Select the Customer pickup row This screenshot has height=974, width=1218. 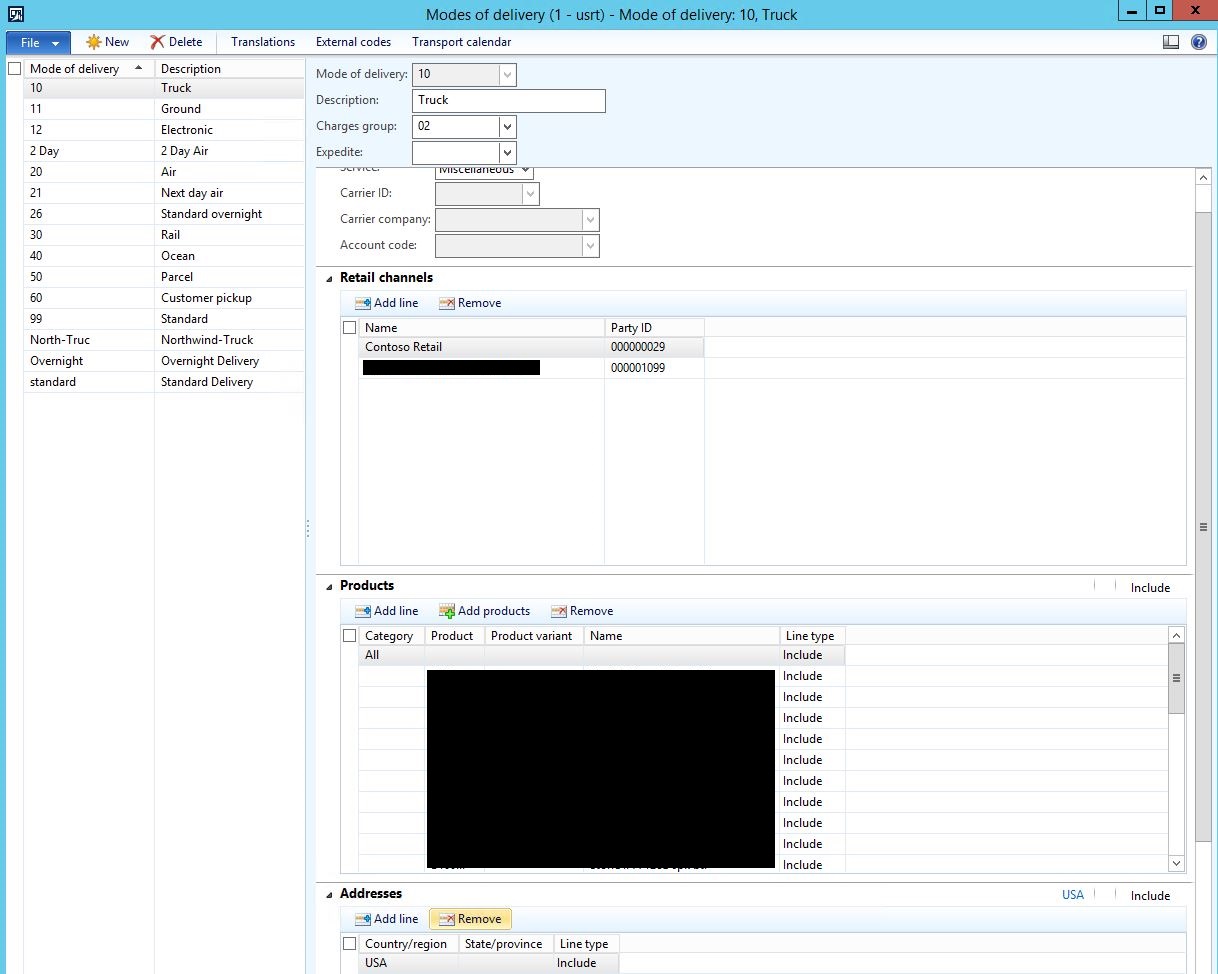coord(164,298)
